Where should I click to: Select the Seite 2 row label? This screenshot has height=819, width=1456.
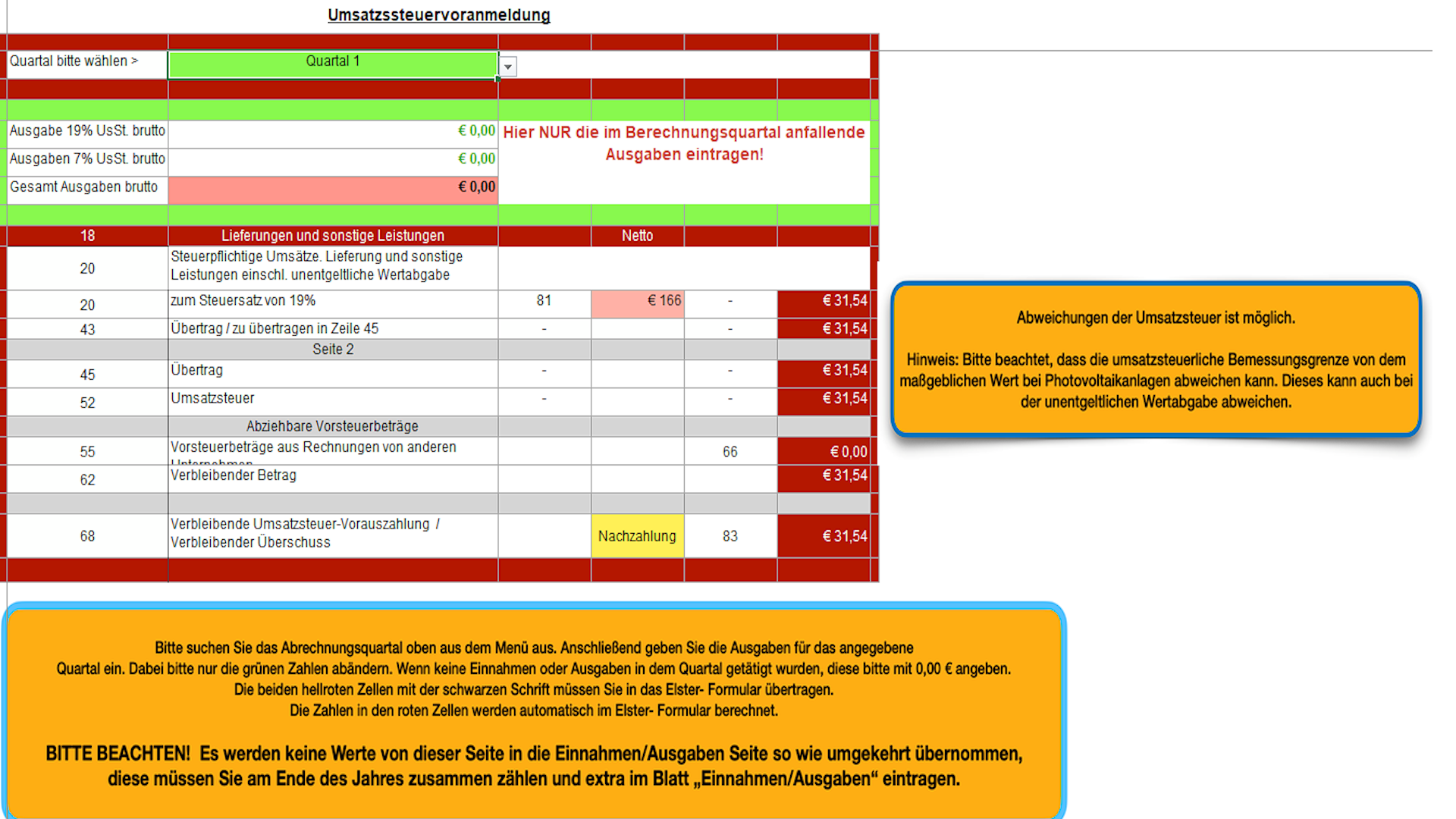tap(332, 350)
